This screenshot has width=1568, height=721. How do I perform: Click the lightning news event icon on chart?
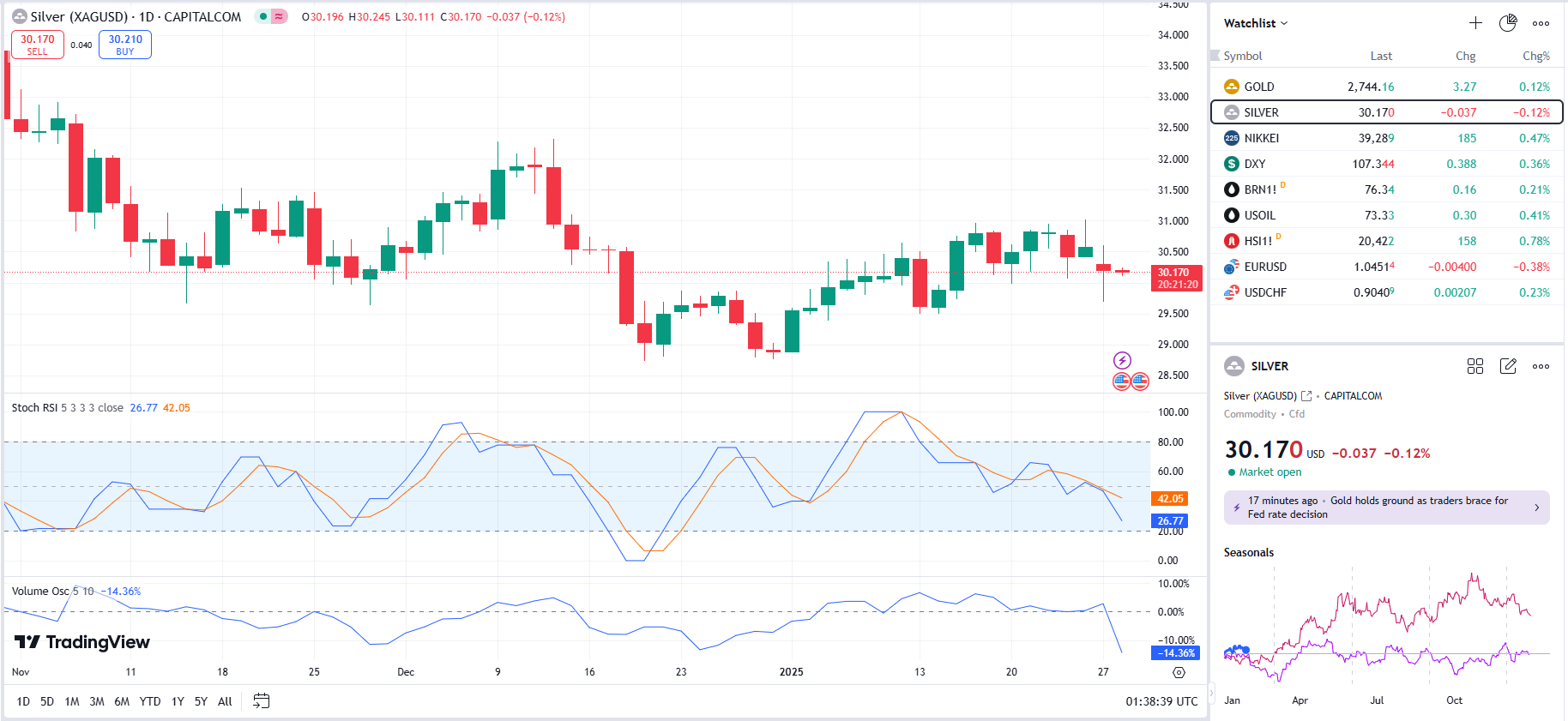[1122, 360]
